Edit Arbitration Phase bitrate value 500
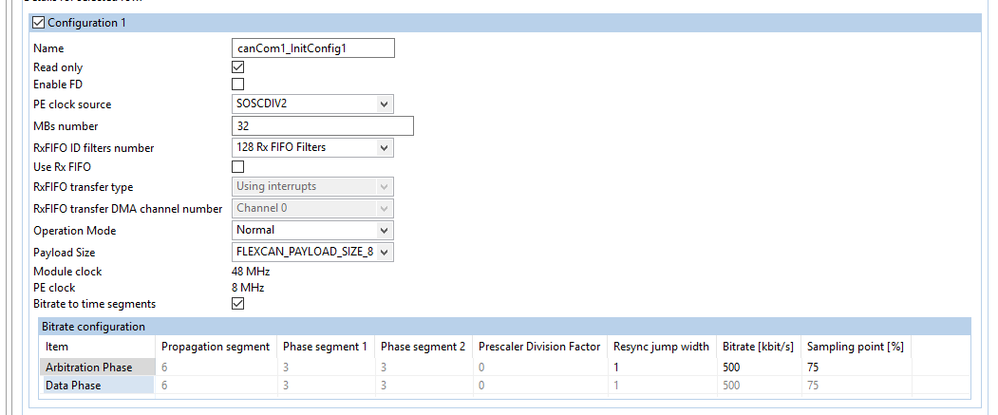The width and height of the screenshot is (998, 415). coord(758,367)
